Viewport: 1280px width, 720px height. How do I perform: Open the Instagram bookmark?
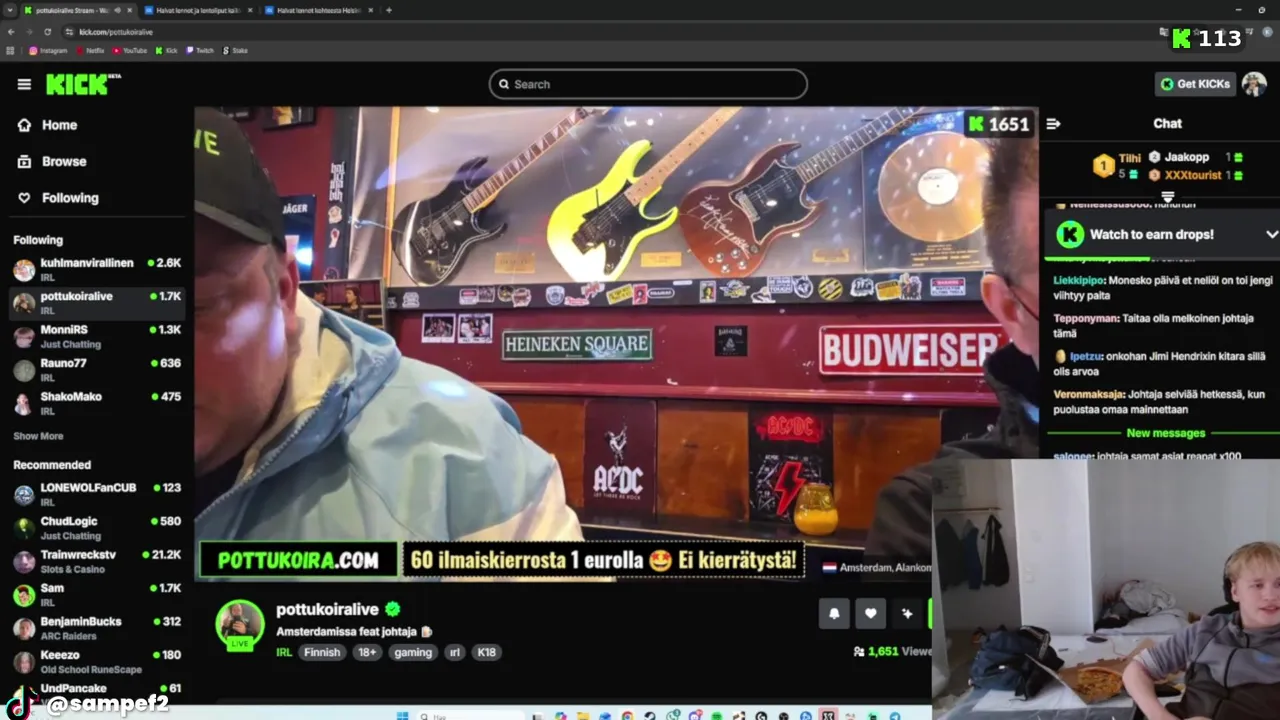tap(49, 50)
